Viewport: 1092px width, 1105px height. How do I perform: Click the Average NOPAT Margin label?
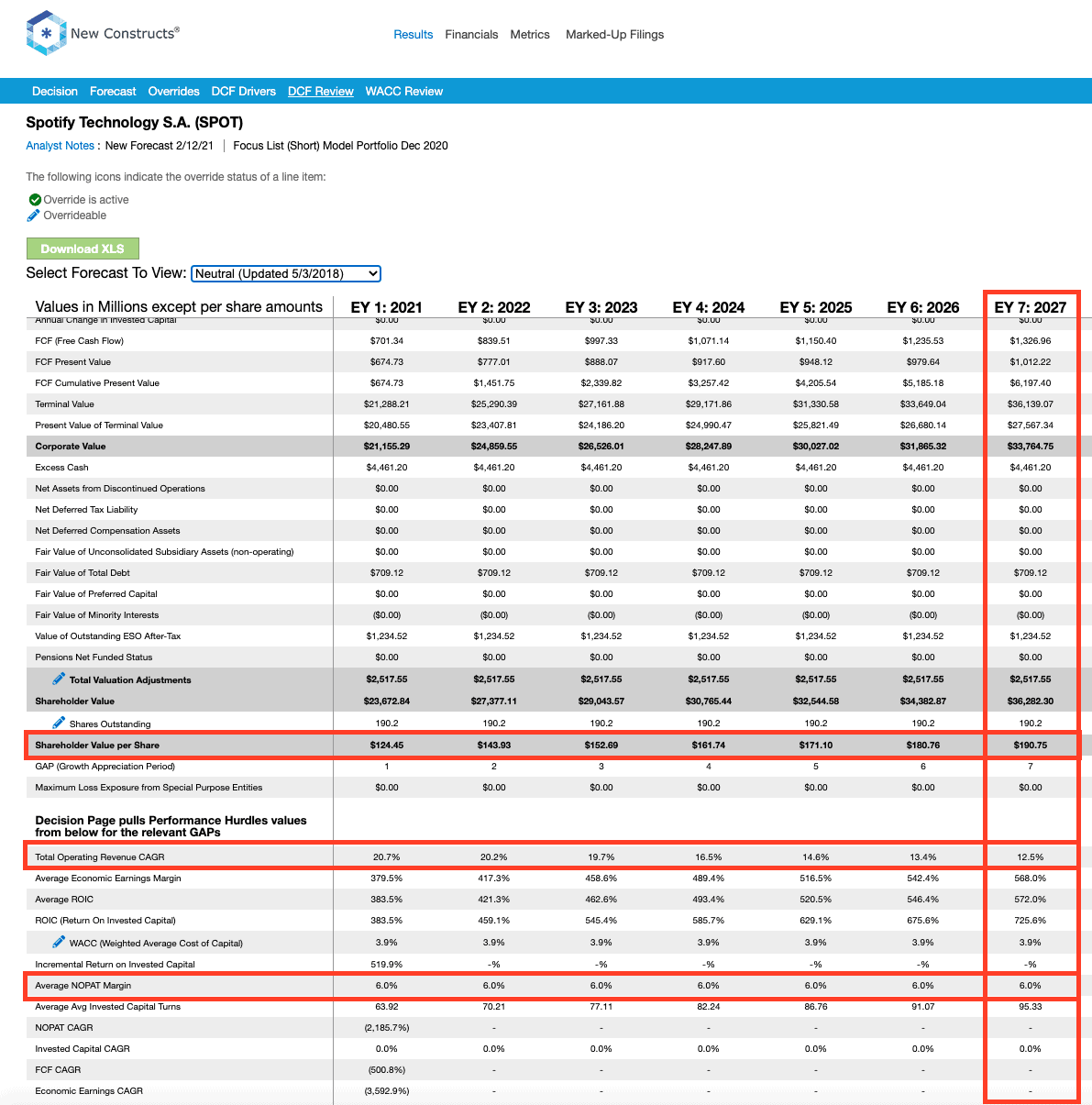click(83, 986)
